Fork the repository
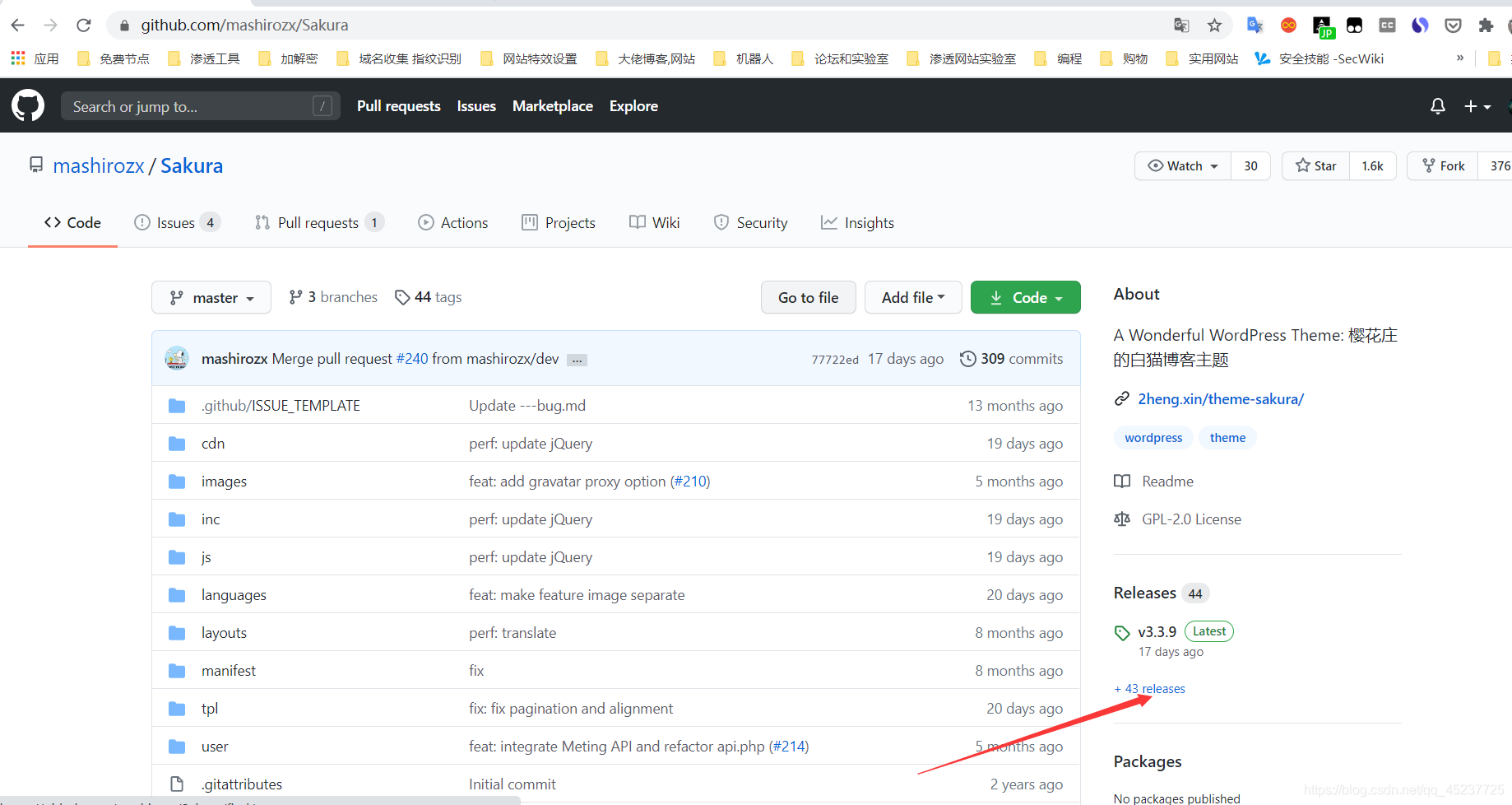 pos(1444,165)
